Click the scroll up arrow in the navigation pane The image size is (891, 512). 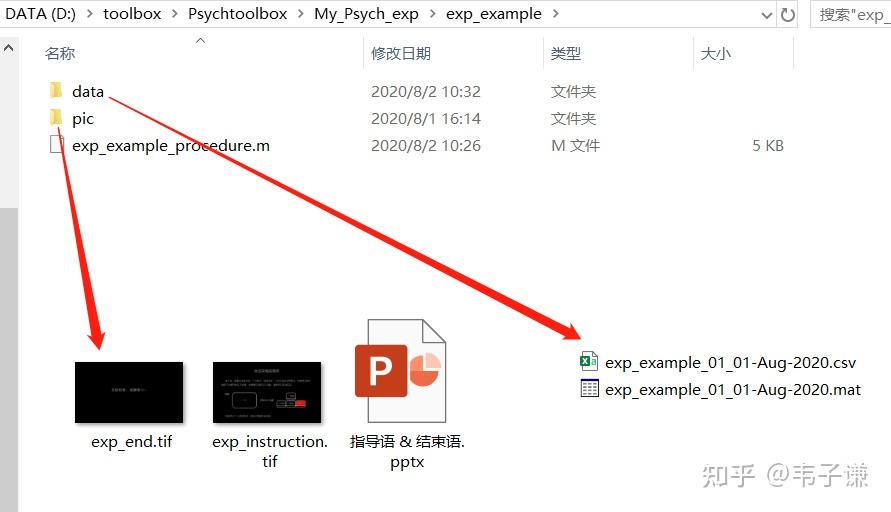tap(9, 49)
